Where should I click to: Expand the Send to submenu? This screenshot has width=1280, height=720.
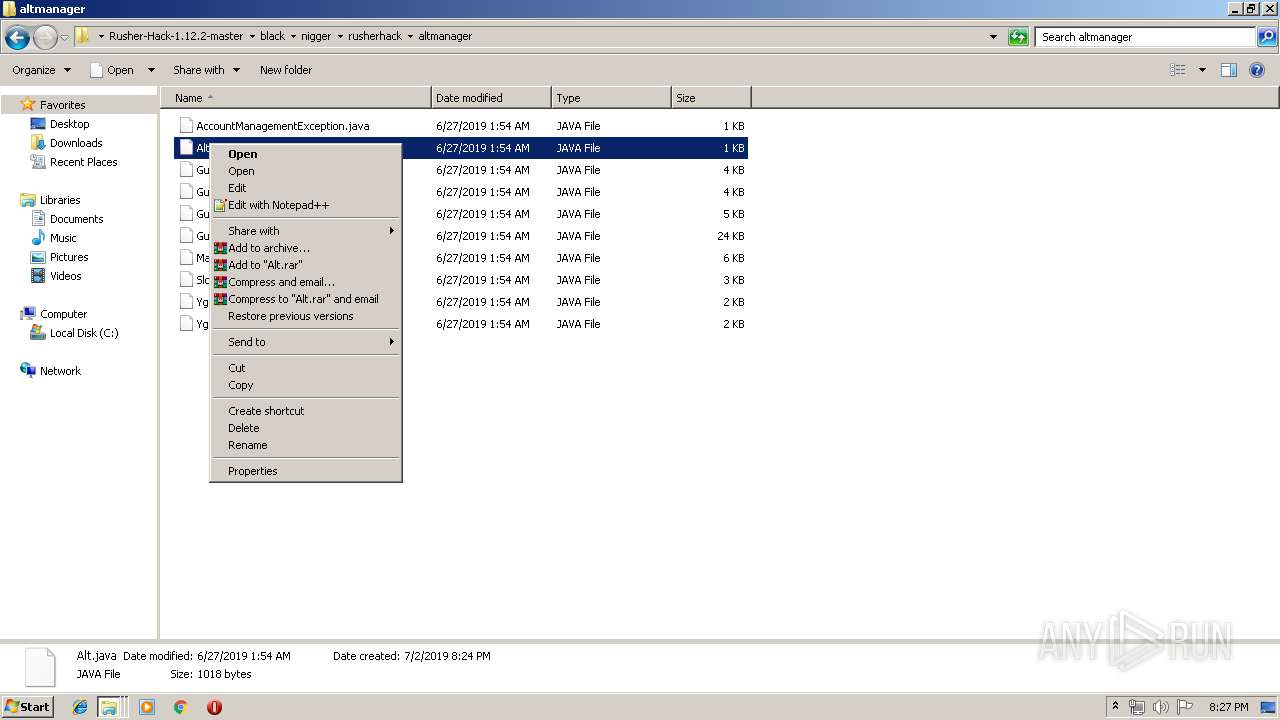pos(305,342)
